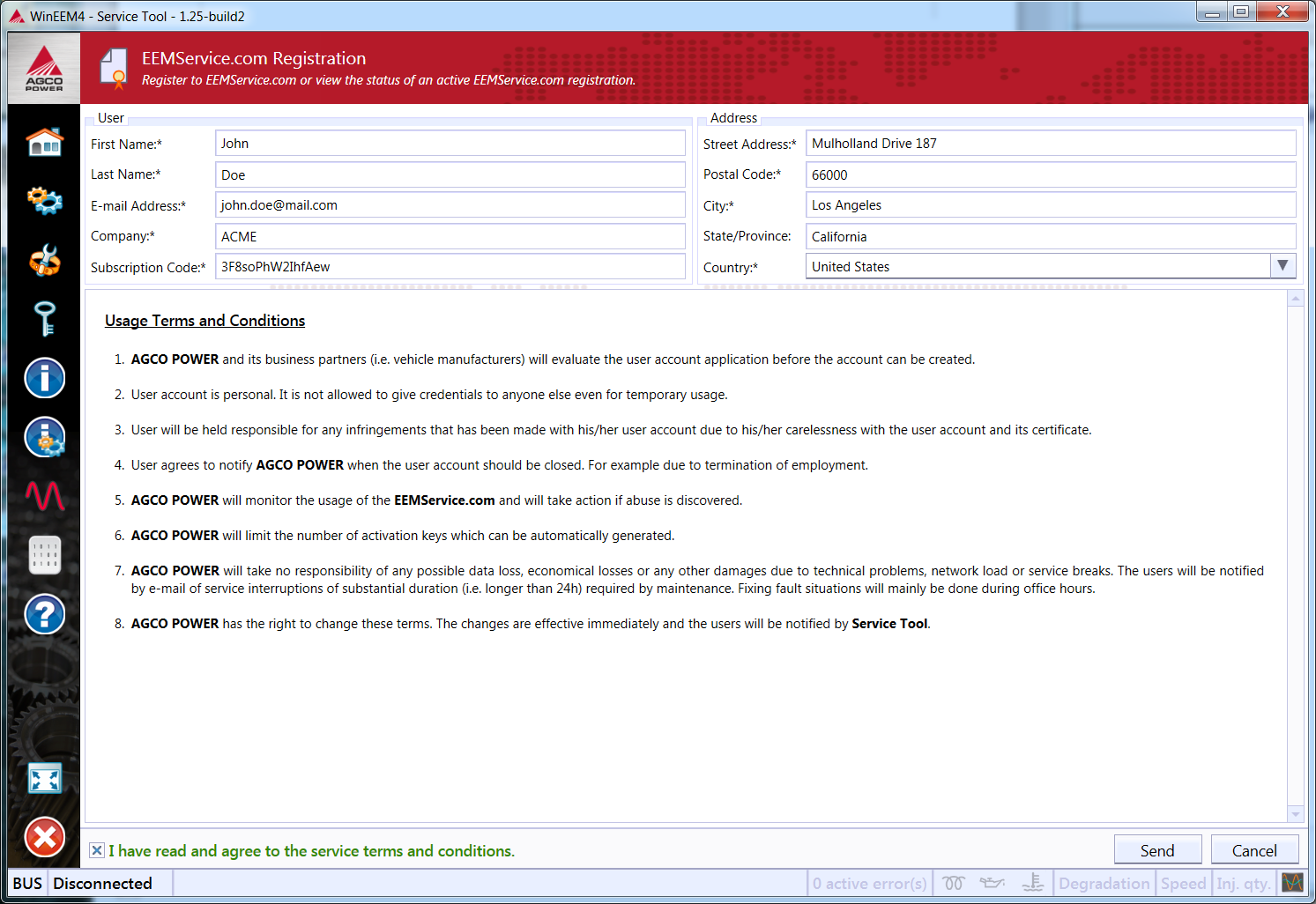The height and width of the screenshot is (904, 1316).
Task: Click the fullscreen arrows icon
Action: coord(44,779)
